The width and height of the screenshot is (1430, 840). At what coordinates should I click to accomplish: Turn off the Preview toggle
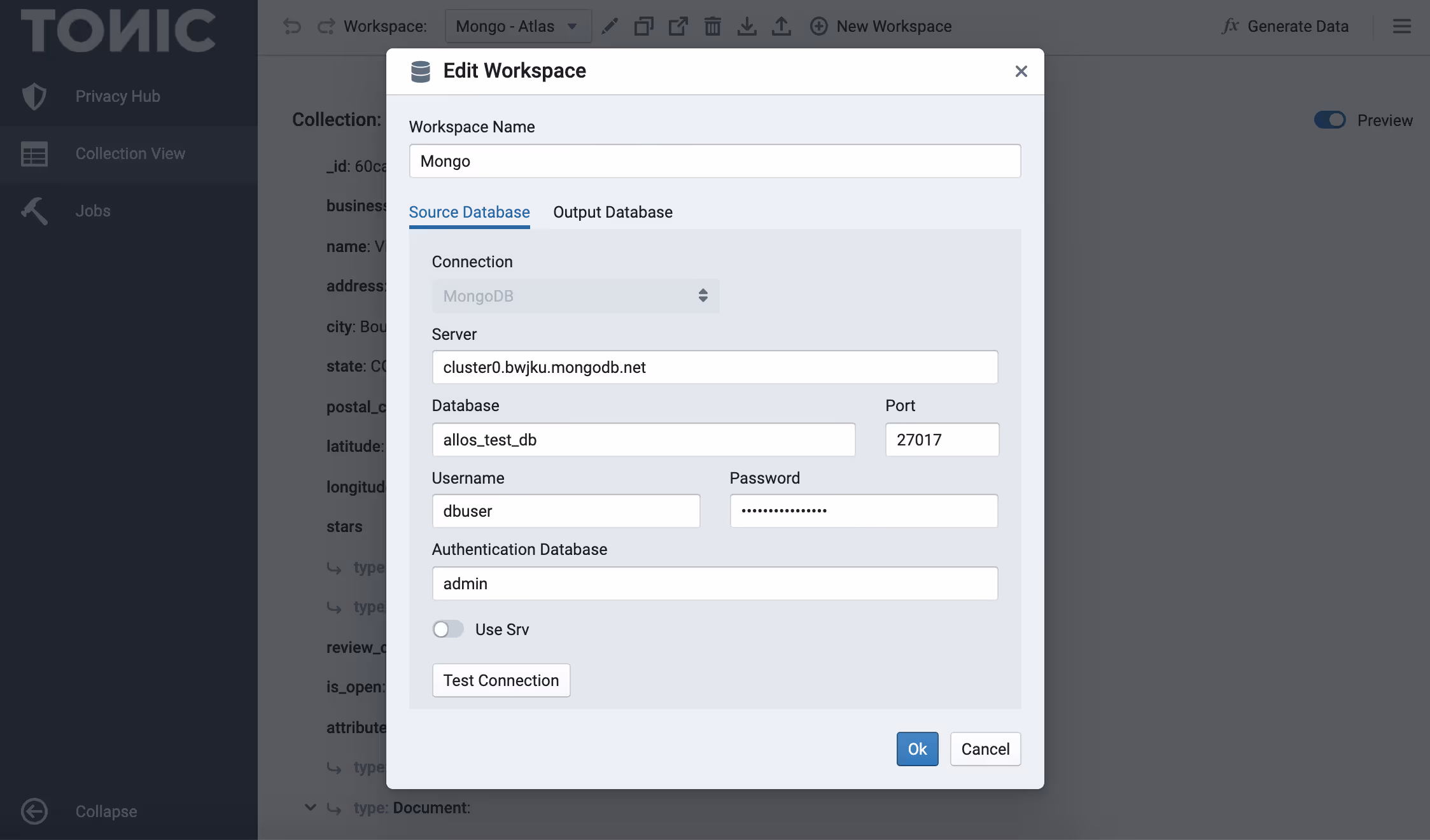pos(1329,120)
